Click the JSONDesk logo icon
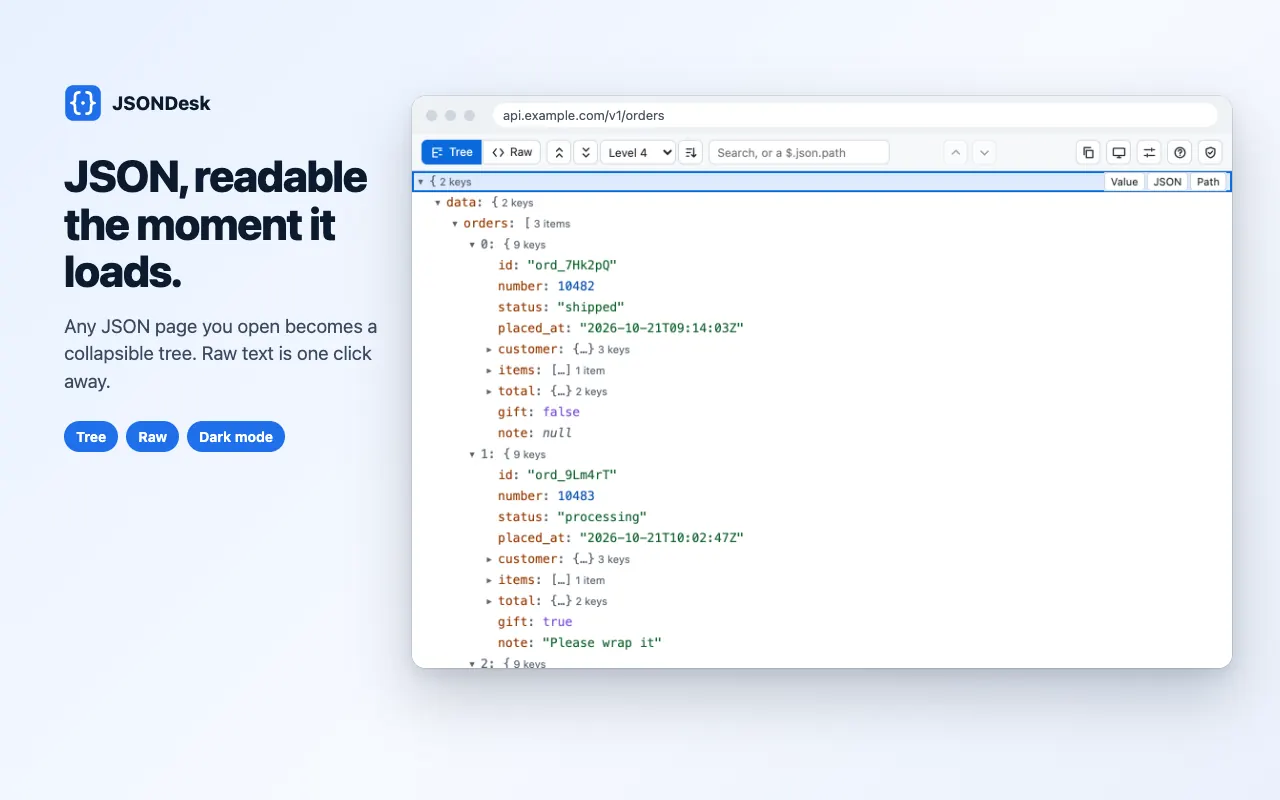 click(83, 103)
